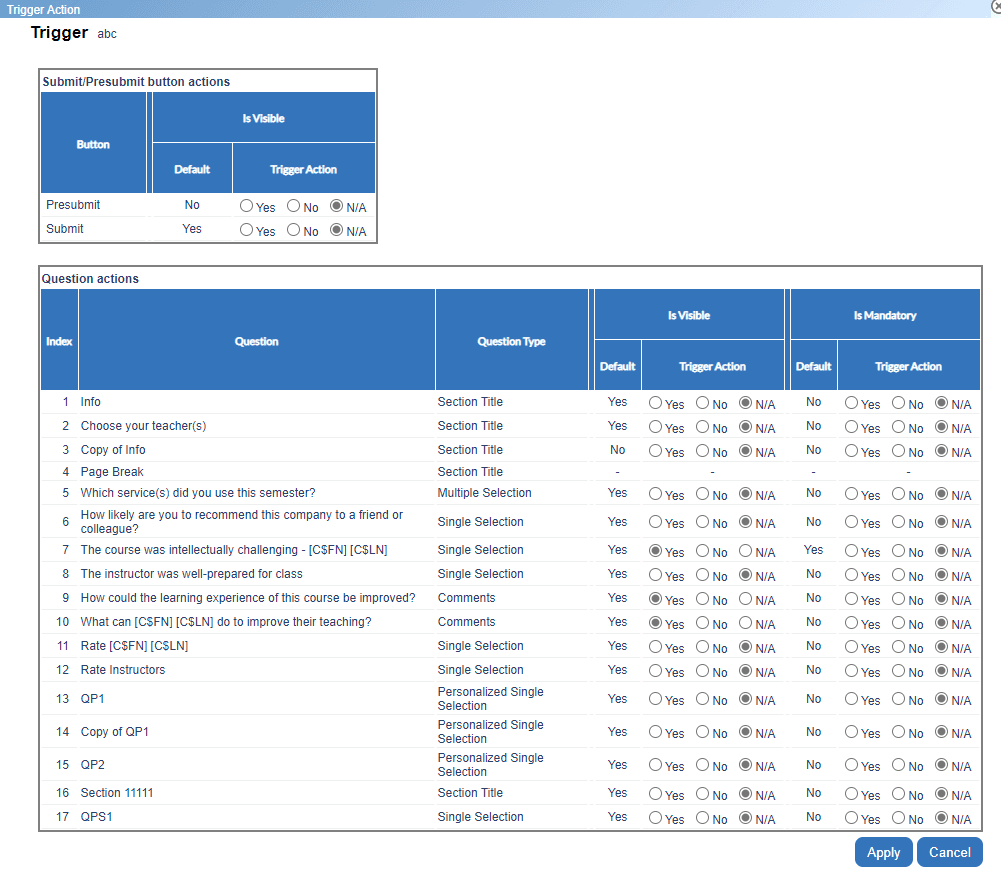Set question 2 Is Mandatory to Yes

852,427
